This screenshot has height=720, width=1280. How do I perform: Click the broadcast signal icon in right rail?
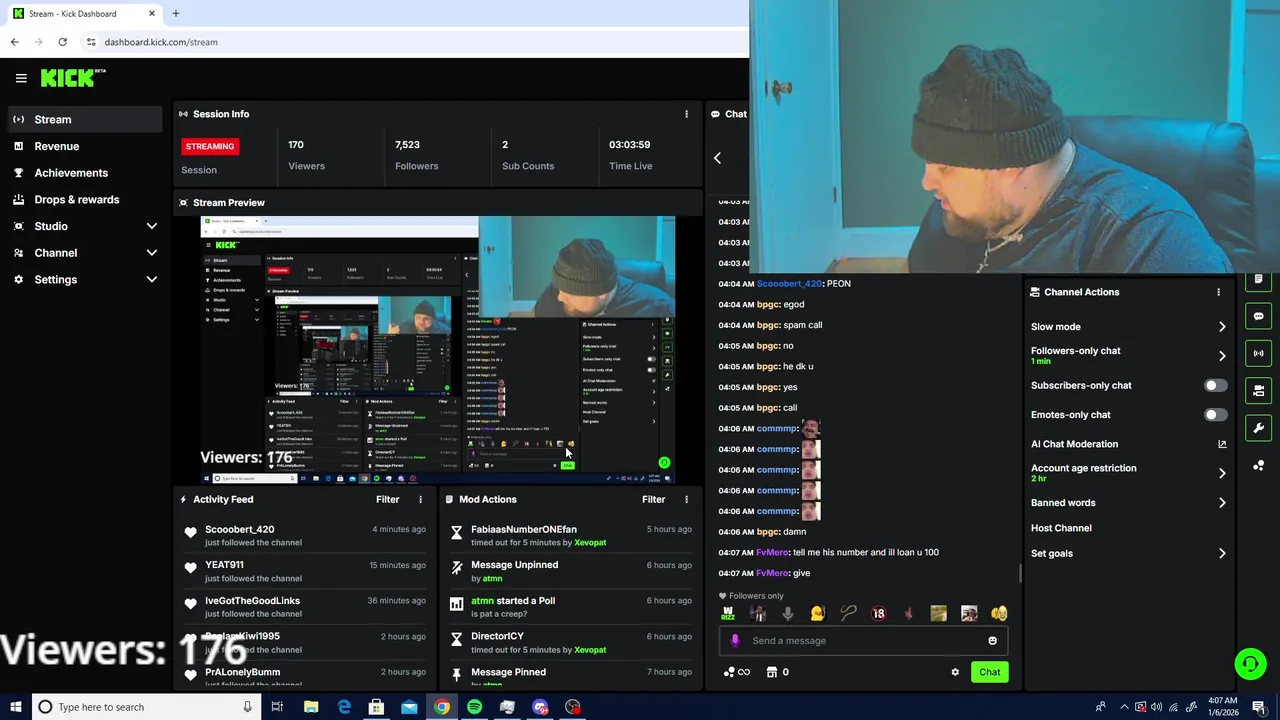coord(1259,353)
